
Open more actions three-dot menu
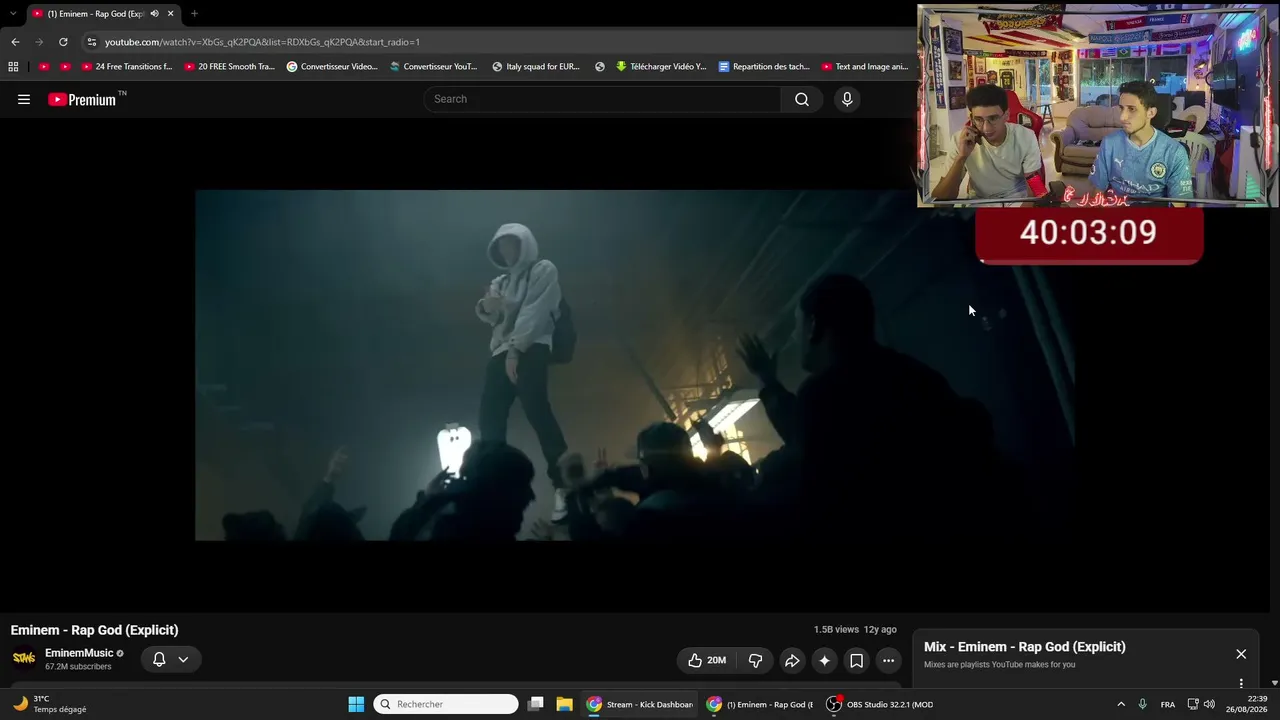click(x=888, y=660)
